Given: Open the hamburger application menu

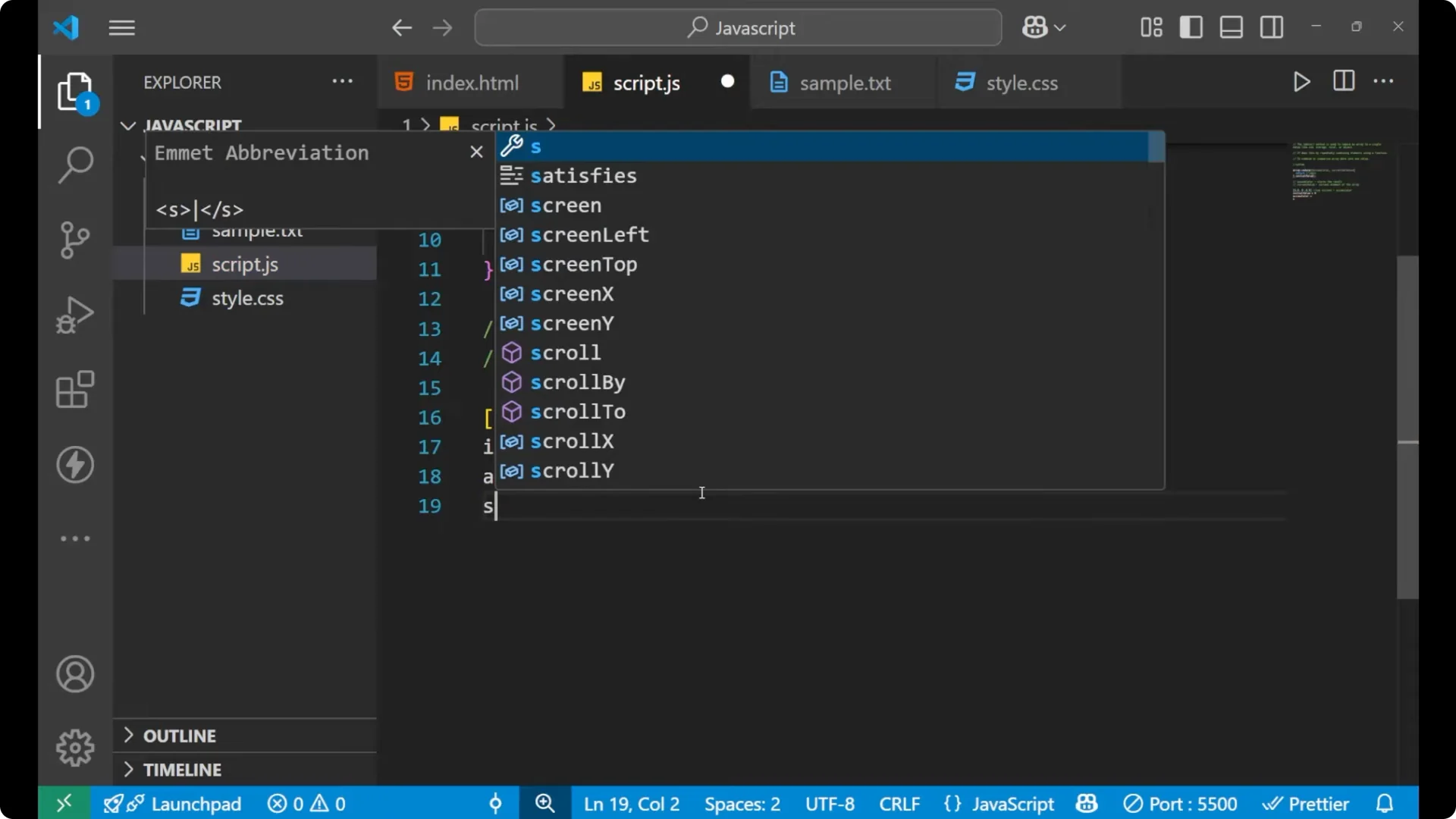Looking at the screenshot, I should [121, 27].
